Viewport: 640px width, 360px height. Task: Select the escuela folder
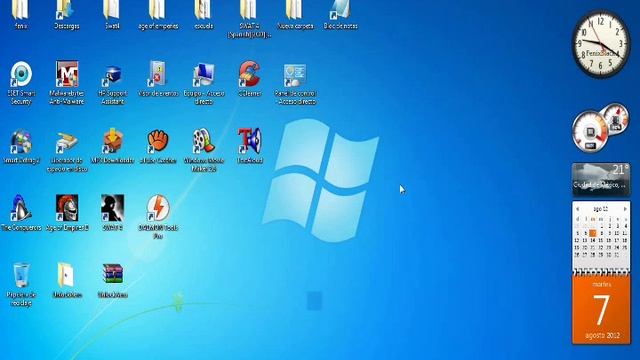pyautogui.click(x=203, y=14)
